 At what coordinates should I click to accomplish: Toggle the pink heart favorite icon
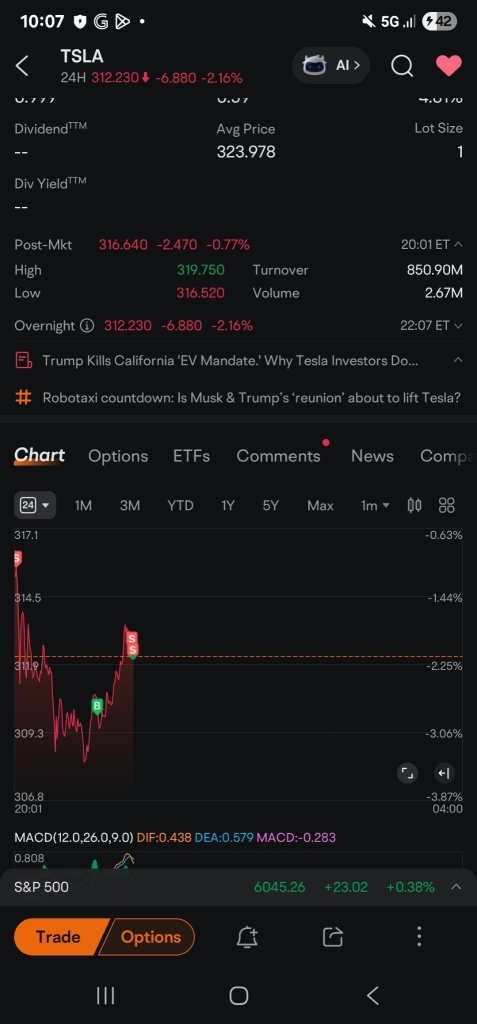click(x=449, y=65)
